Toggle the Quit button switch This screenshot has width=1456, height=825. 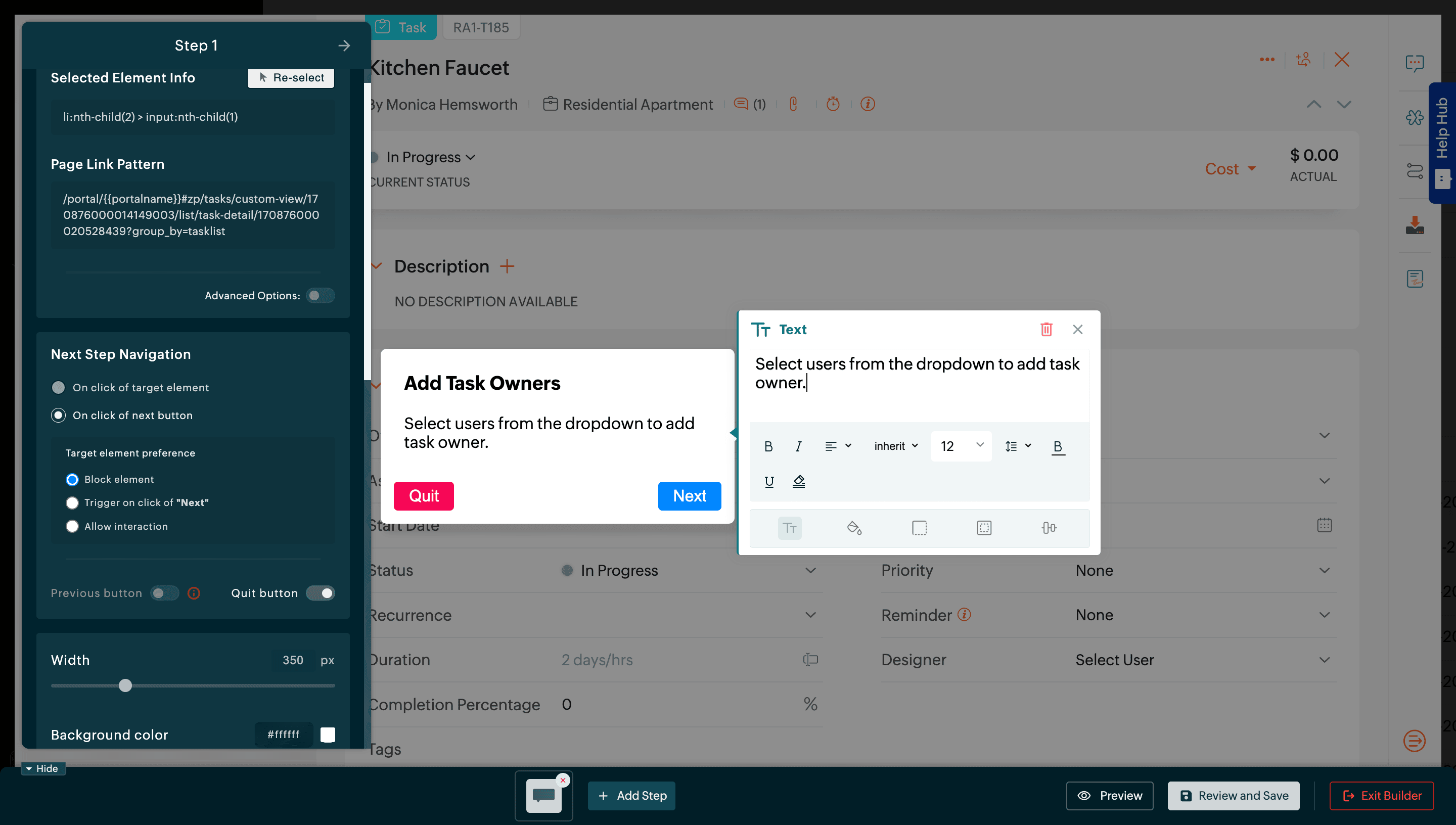tap(321, 592)
